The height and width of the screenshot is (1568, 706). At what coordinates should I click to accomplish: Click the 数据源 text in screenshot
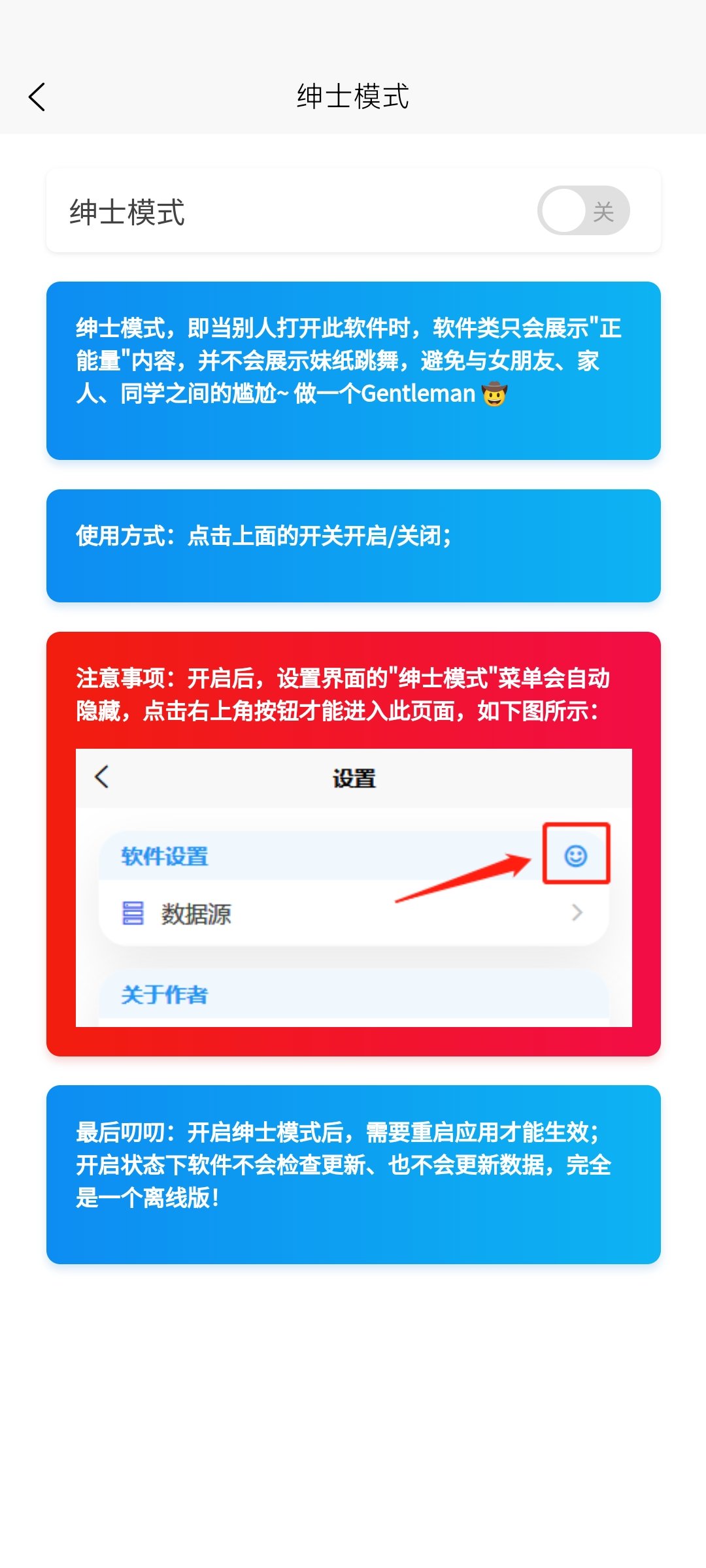196,913
